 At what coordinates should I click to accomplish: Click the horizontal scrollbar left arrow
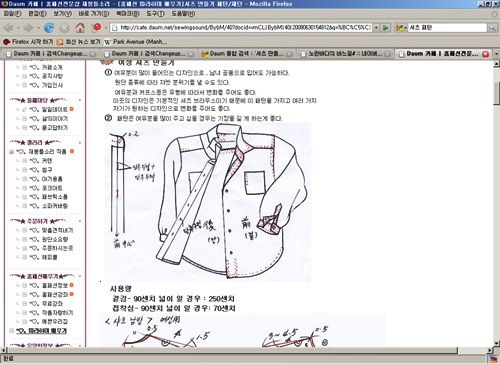click(x=3, y=350)
